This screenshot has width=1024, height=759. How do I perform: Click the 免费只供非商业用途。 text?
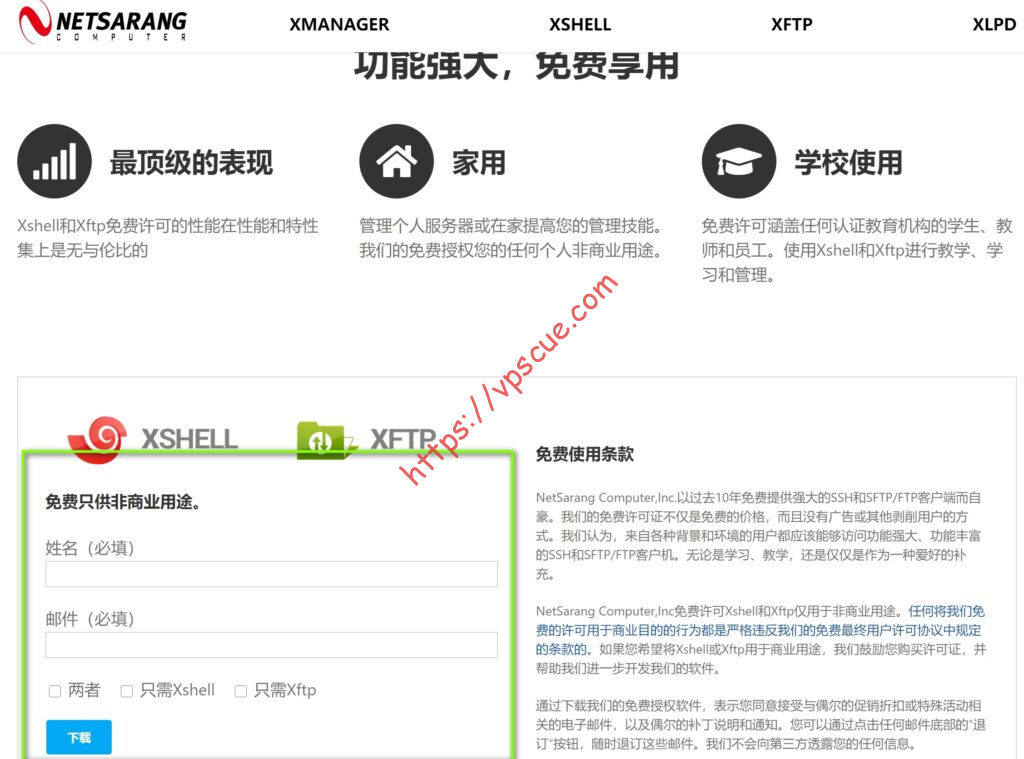tap(123, 502)
